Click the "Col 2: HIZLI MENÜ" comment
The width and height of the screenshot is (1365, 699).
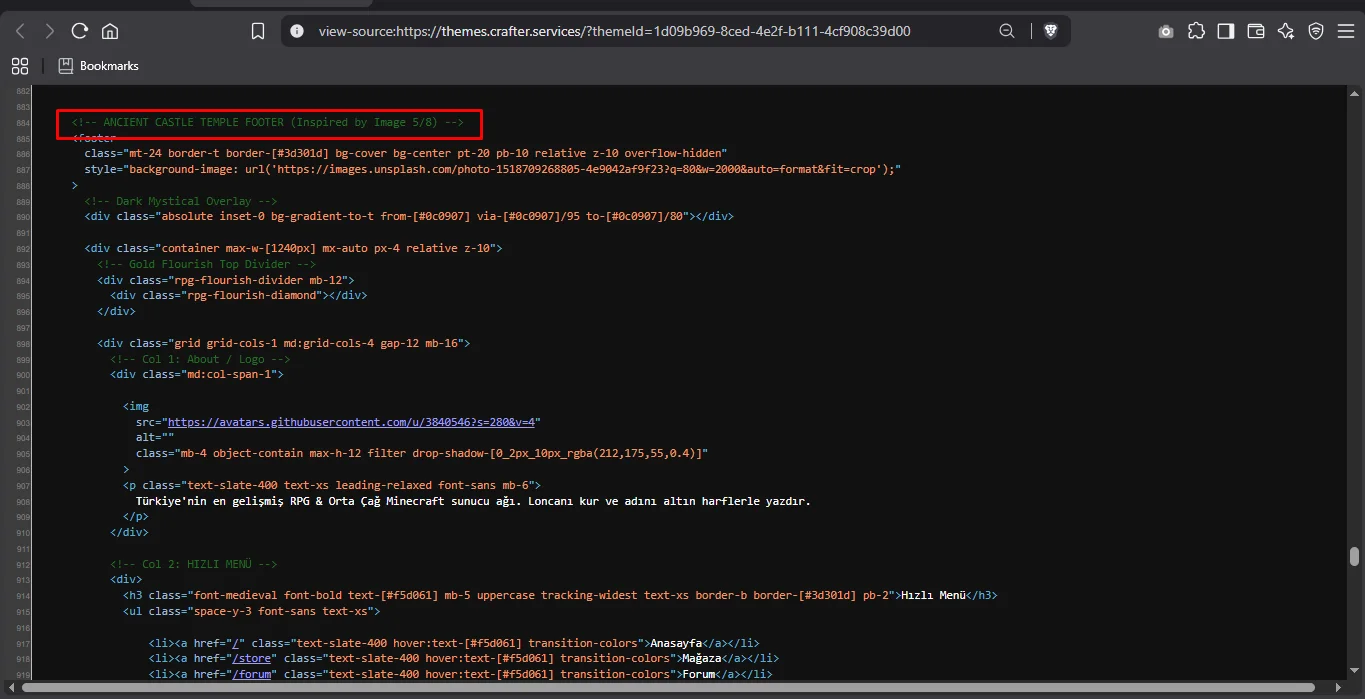coord(194,564)
